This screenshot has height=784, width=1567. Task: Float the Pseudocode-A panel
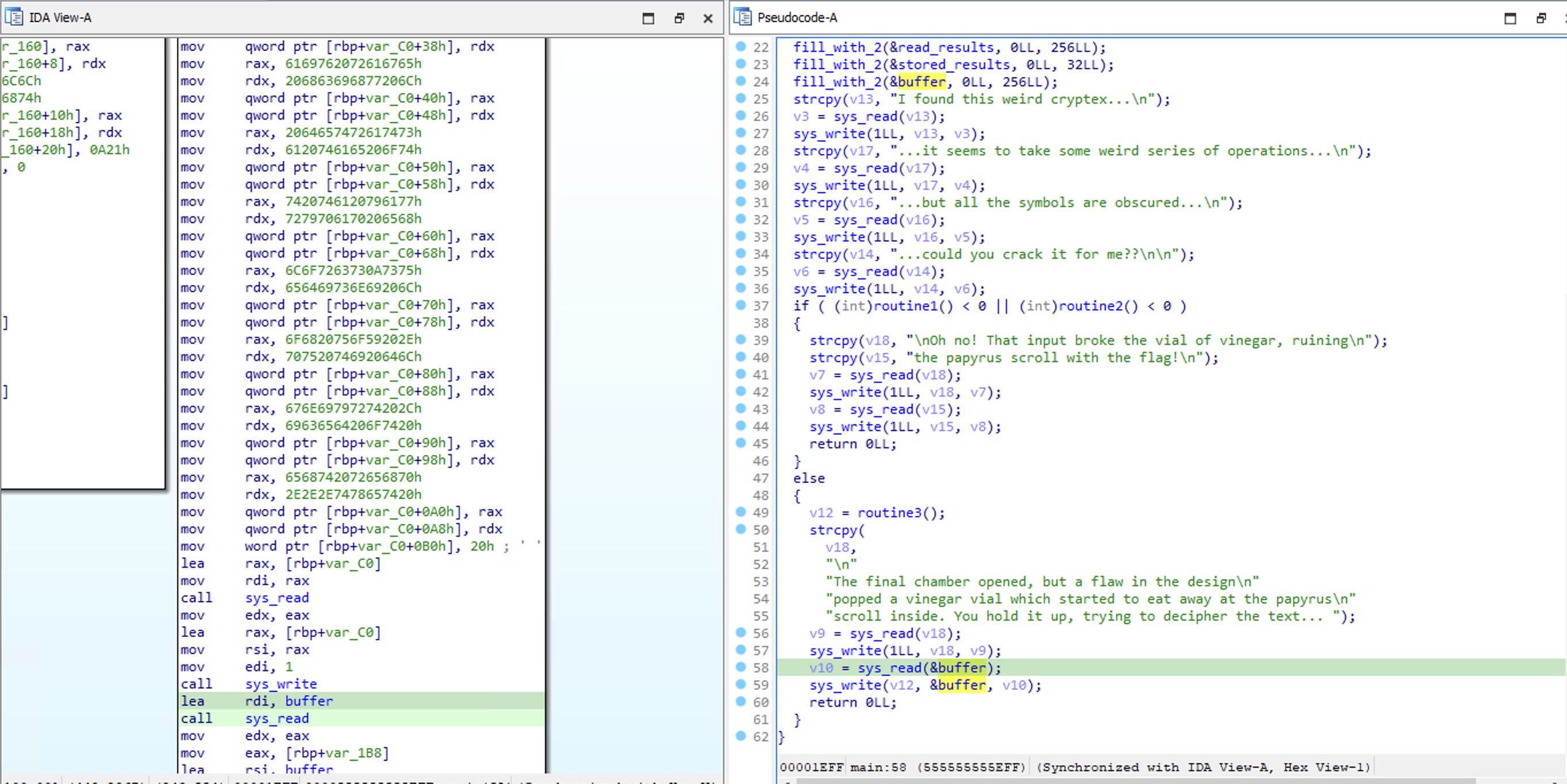(1541, 18)
